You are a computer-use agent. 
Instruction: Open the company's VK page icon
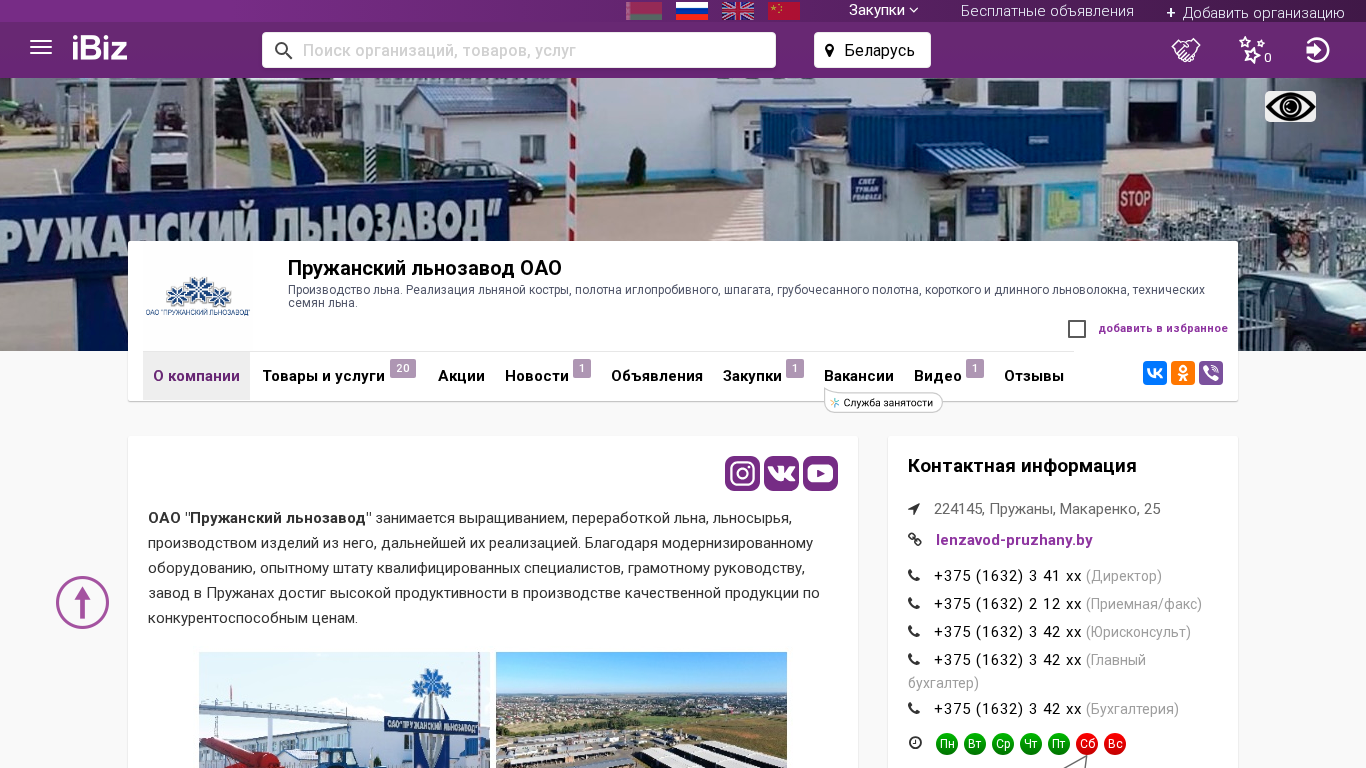click(782, 473)
